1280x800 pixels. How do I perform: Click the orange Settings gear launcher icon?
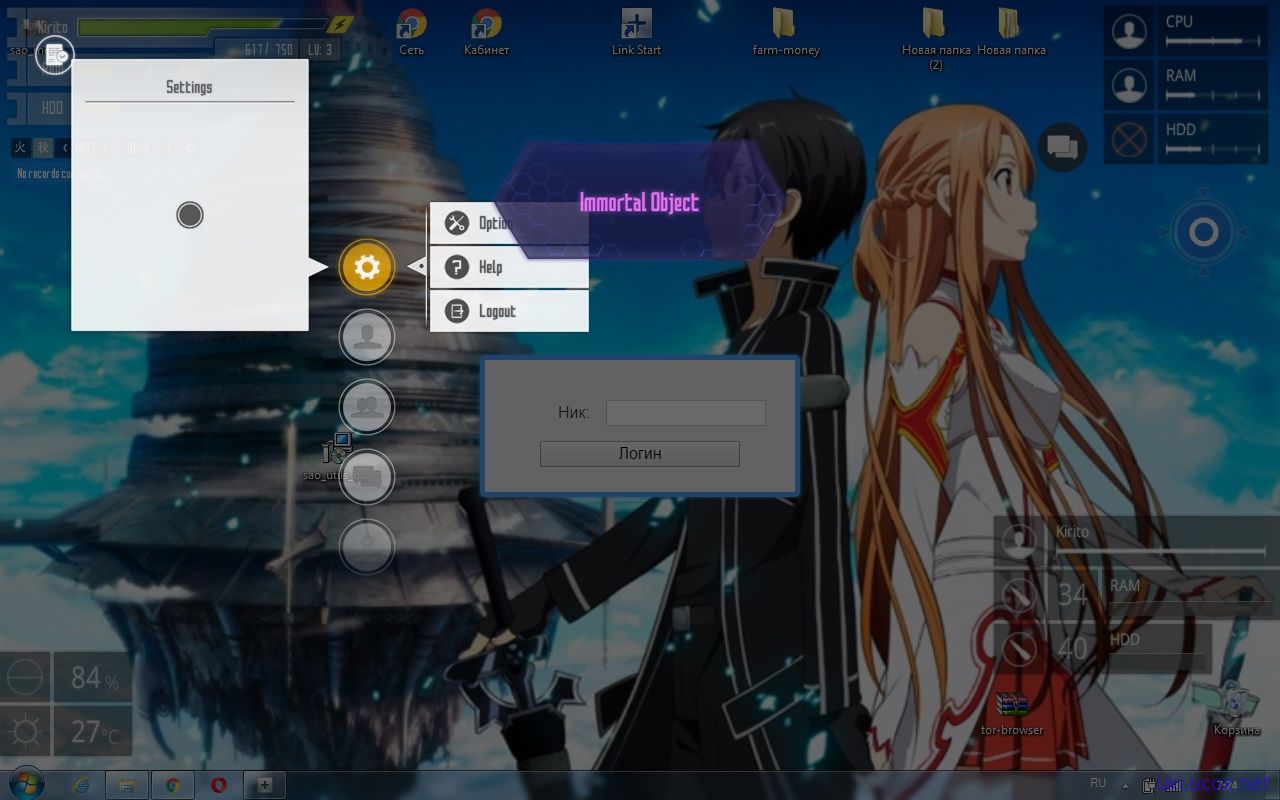(x=367, y=267)
